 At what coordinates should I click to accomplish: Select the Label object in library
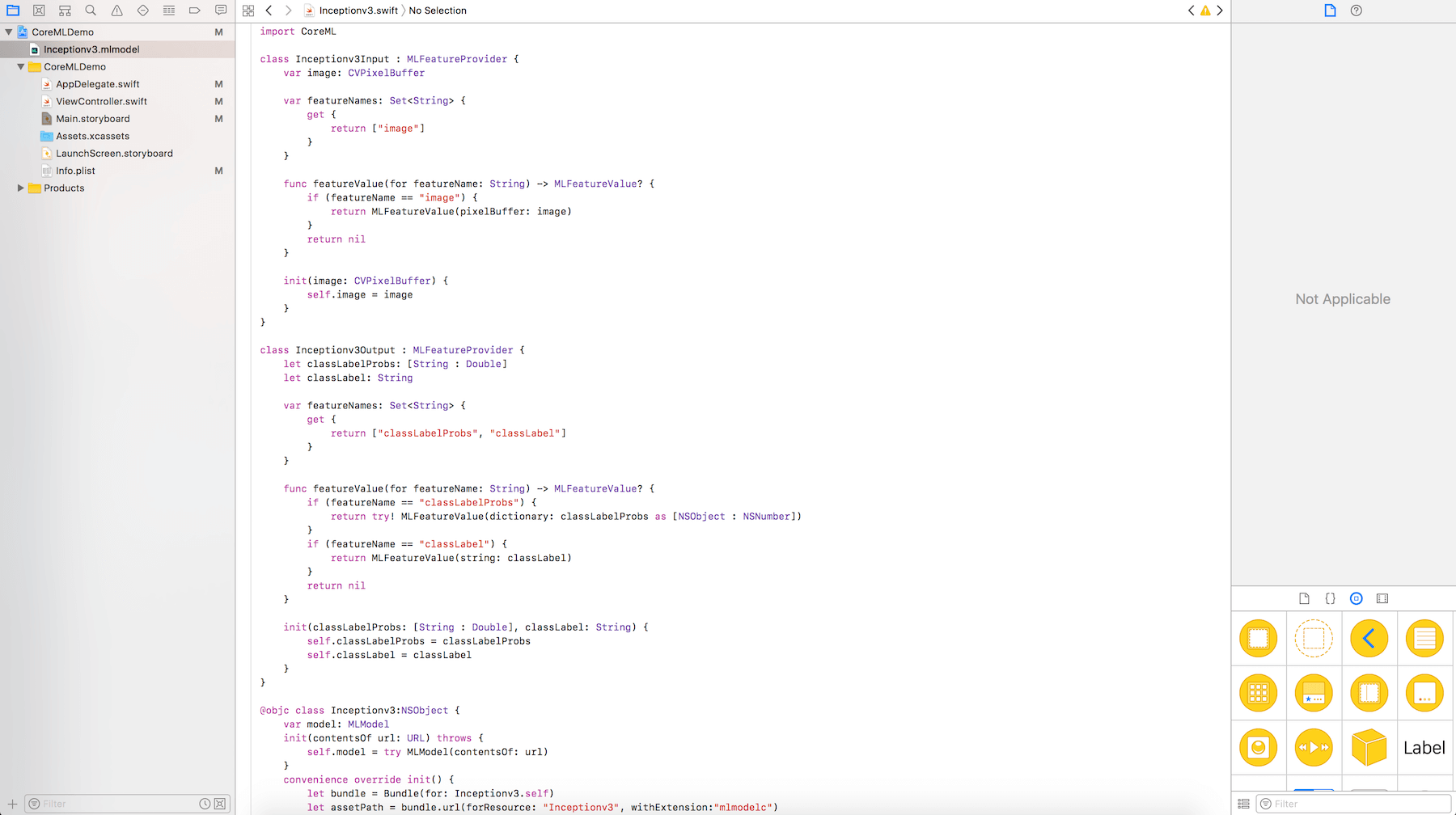pos(1424,748)
